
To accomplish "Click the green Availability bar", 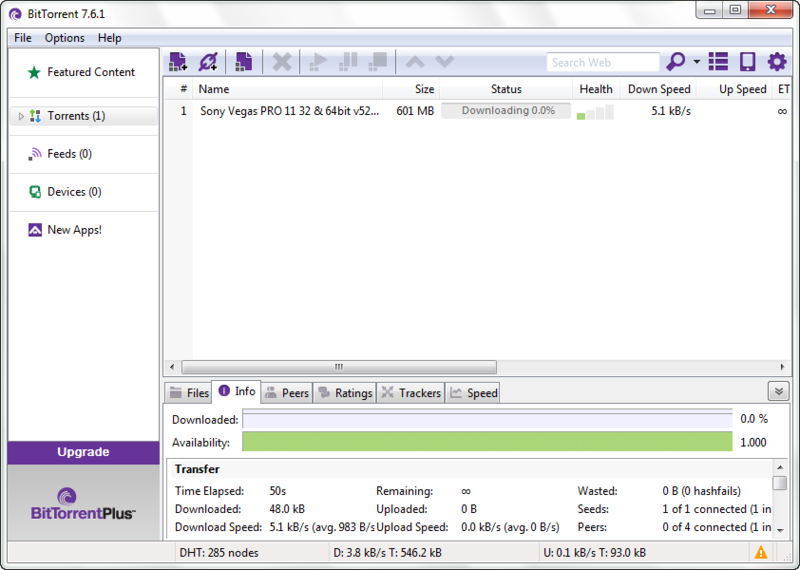I will pyautogui.click(x=487, y=442).
